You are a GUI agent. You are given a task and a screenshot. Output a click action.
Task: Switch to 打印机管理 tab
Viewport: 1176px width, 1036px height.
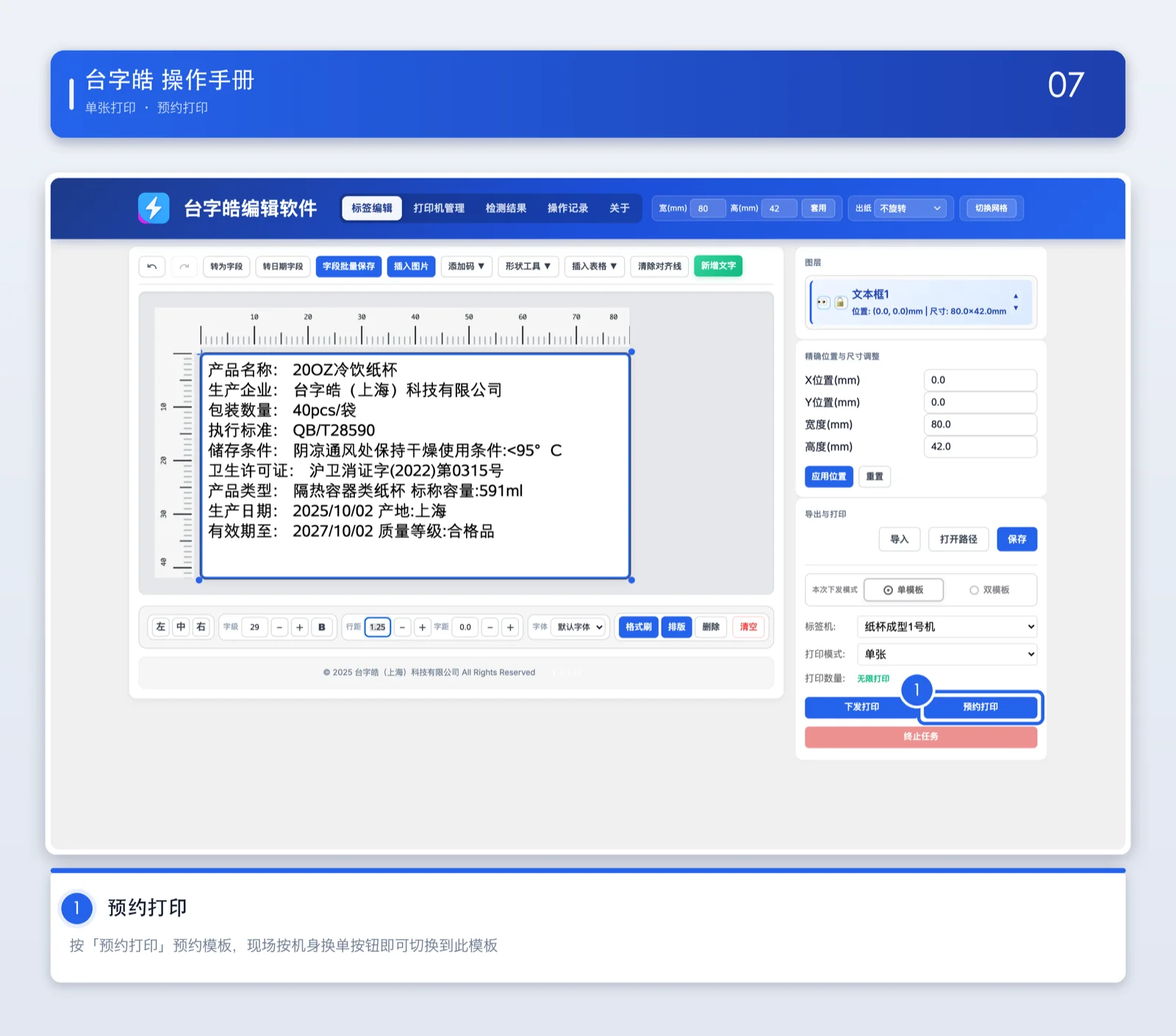tap(439, 208)
